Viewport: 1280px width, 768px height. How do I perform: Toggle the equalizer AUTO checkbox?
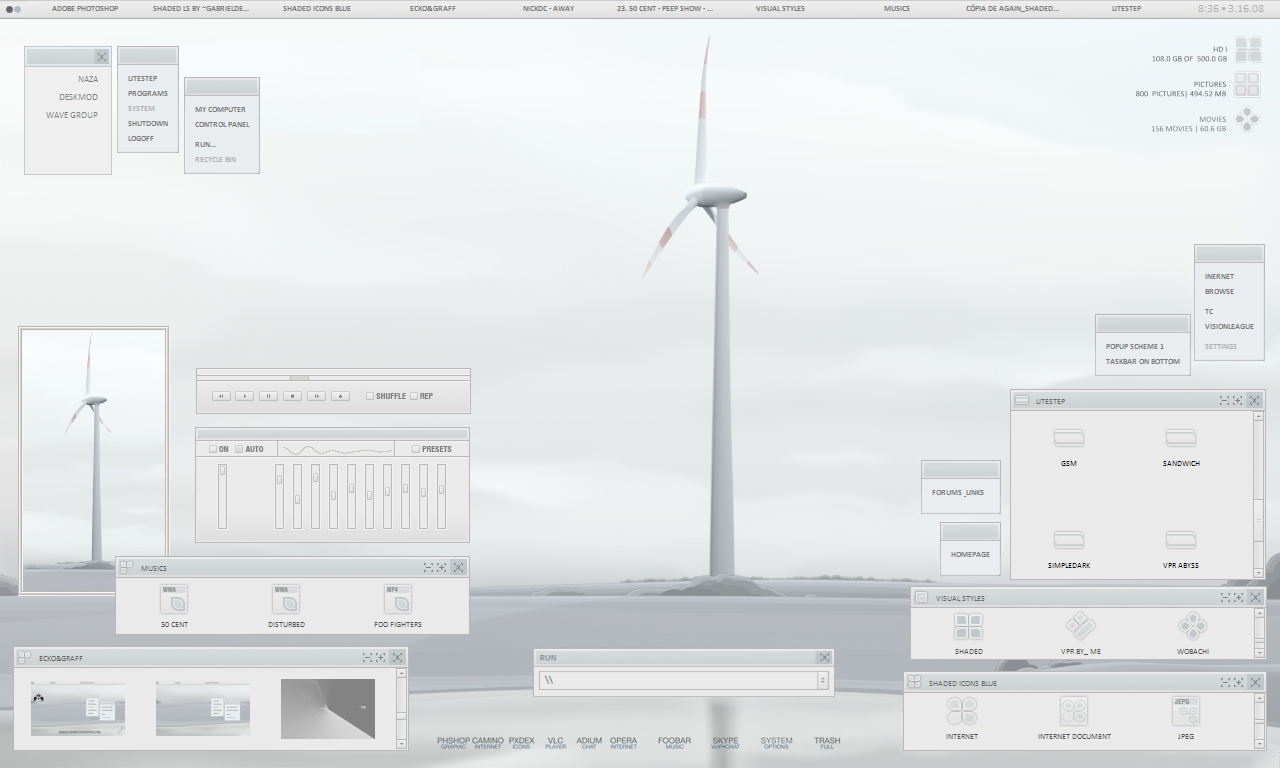pos(239,449)
